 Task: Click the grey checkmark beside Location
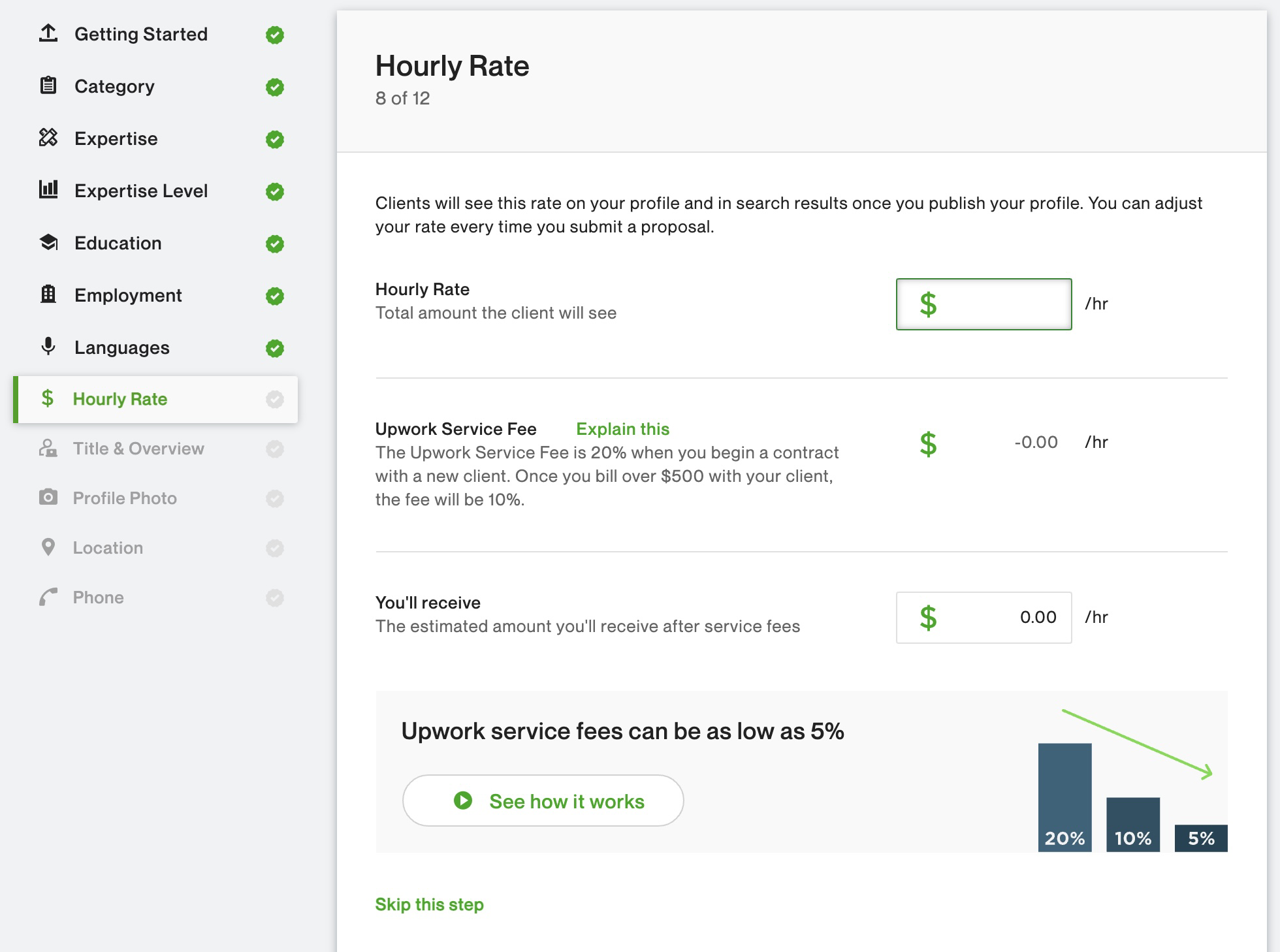[275, 548]
